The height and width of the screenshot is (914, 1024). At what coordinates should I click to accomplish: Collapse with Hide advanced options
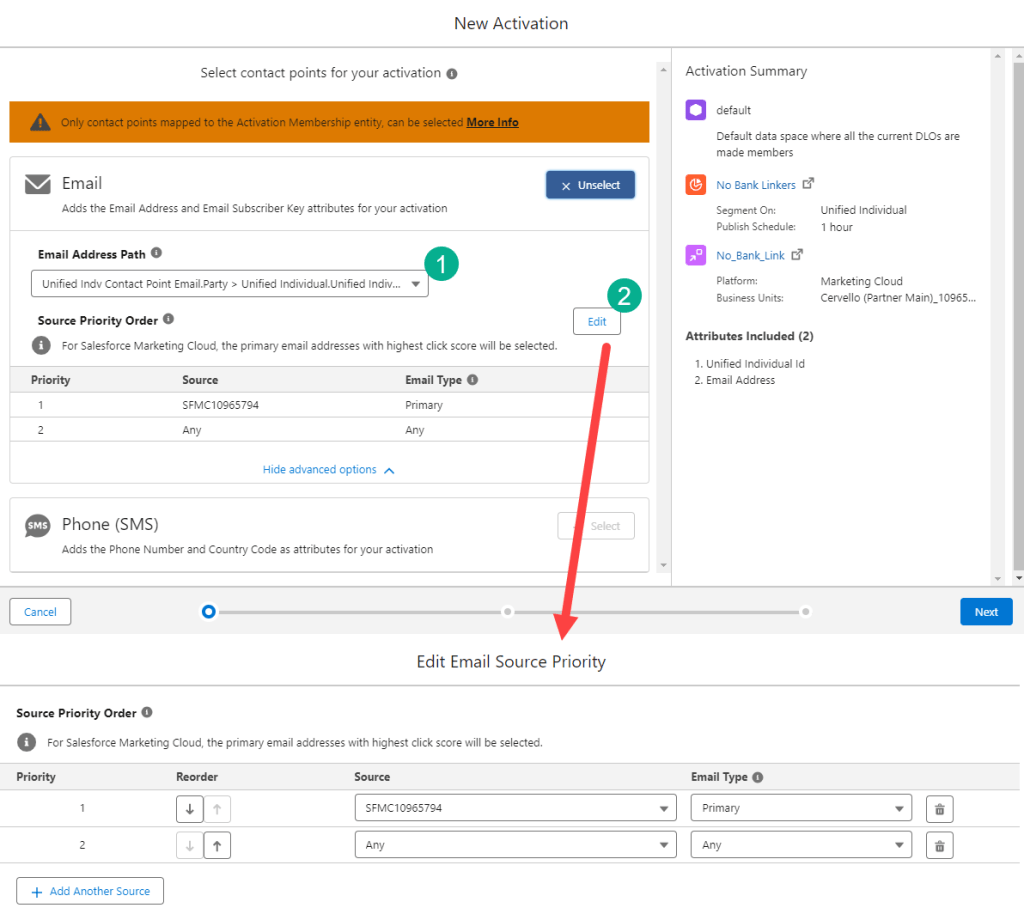coord(328,470)
